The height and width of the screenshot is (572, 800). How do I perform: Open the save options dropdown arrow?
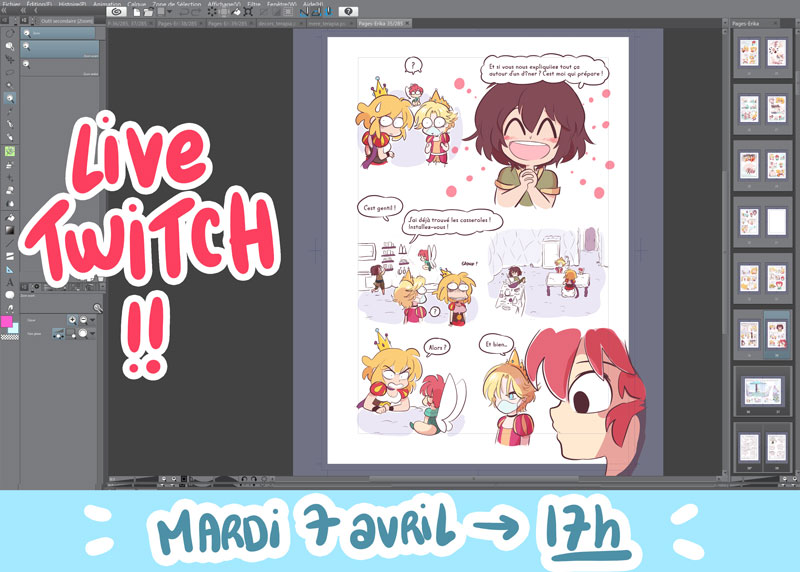169,11
